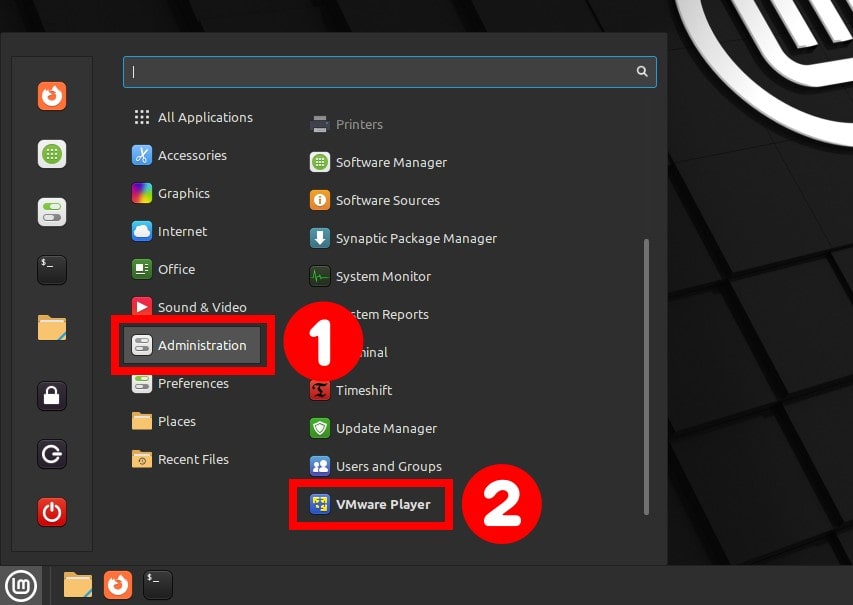Click the Update Manager shield icon
Screen dimensions: 853x605
coord(320,428)
